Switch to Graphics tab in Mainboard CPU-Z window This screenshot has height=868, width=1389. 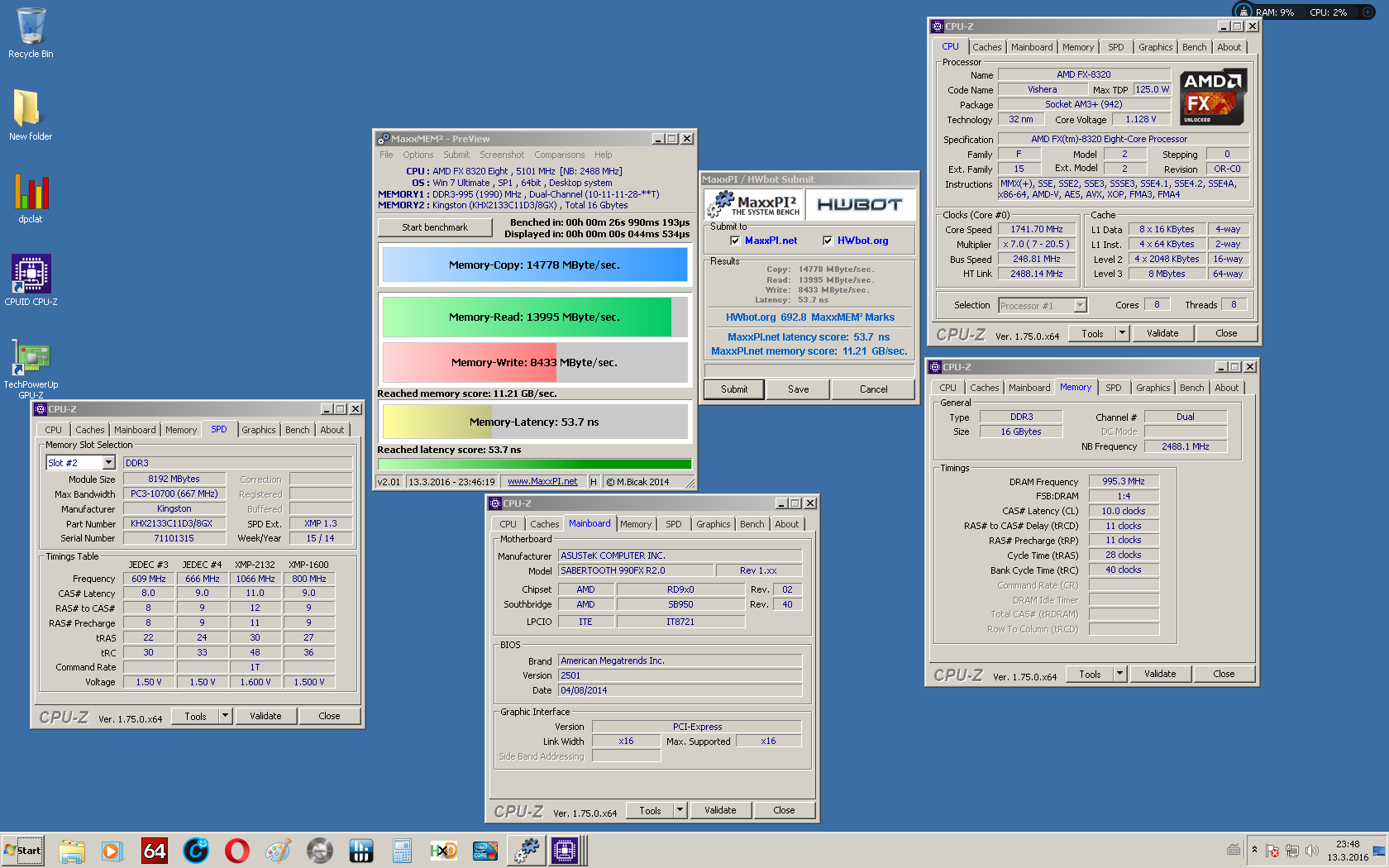coord(714,524)
